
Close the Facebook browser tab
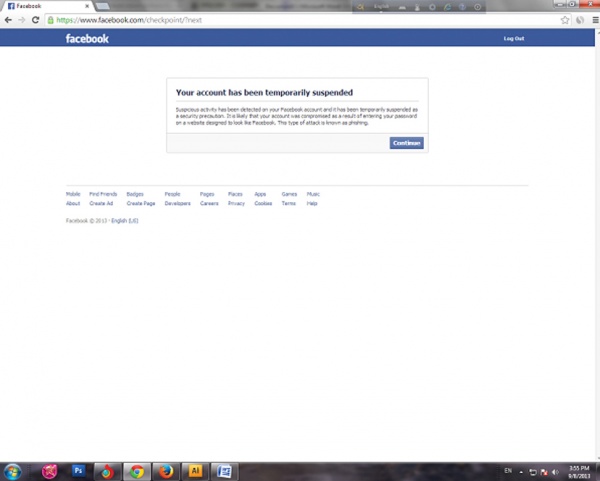87,6
